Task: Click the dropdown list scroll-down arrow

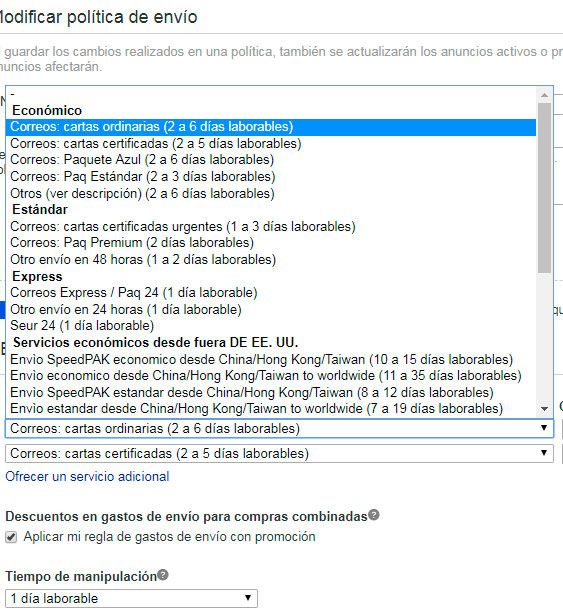Action: coord(544,409)
